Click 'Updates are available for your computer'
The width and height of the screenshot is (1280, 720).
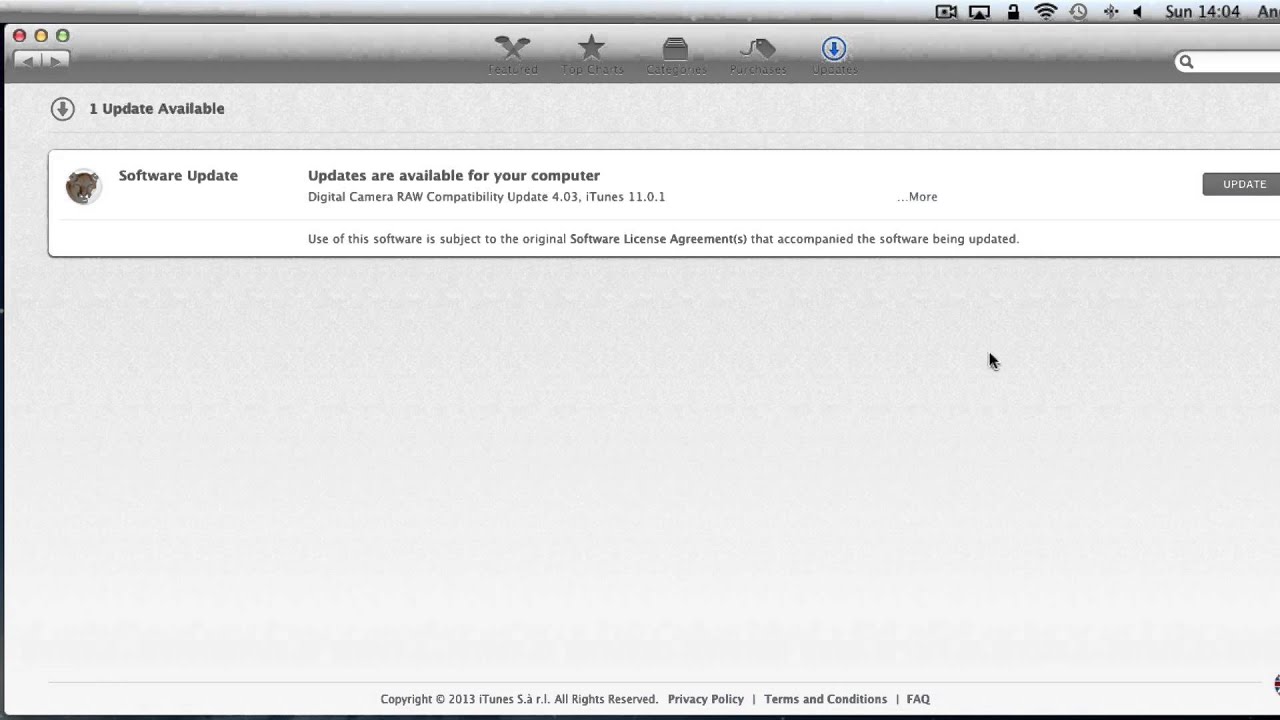click(454, 175)
